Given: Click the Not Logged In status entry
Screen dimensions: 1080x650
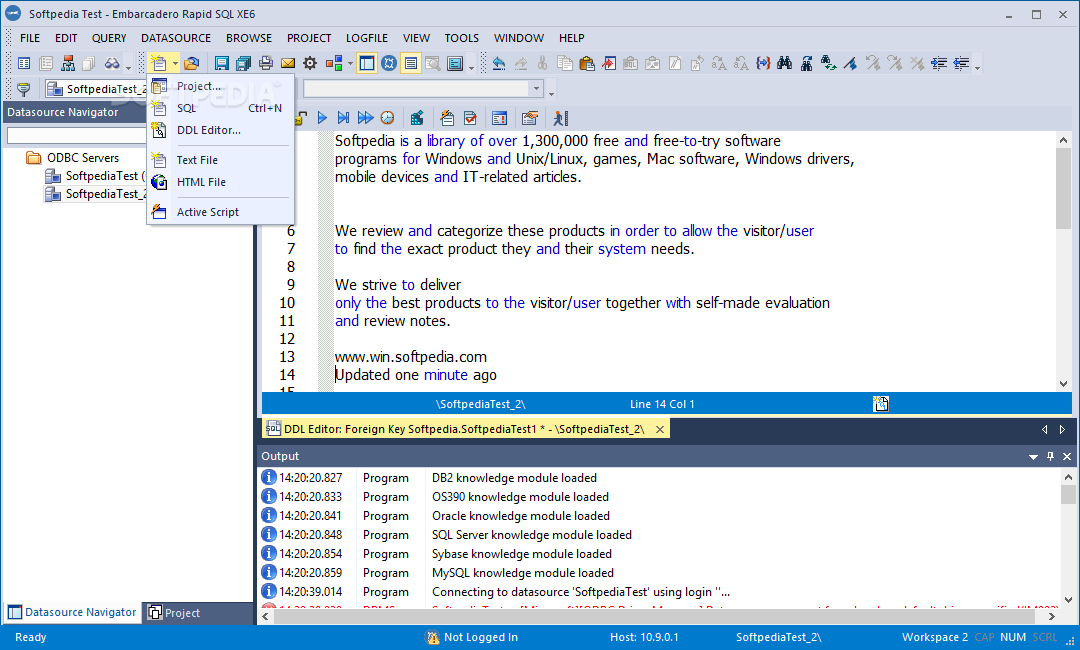Looking at the screenshot, I should tap(471, 637).
